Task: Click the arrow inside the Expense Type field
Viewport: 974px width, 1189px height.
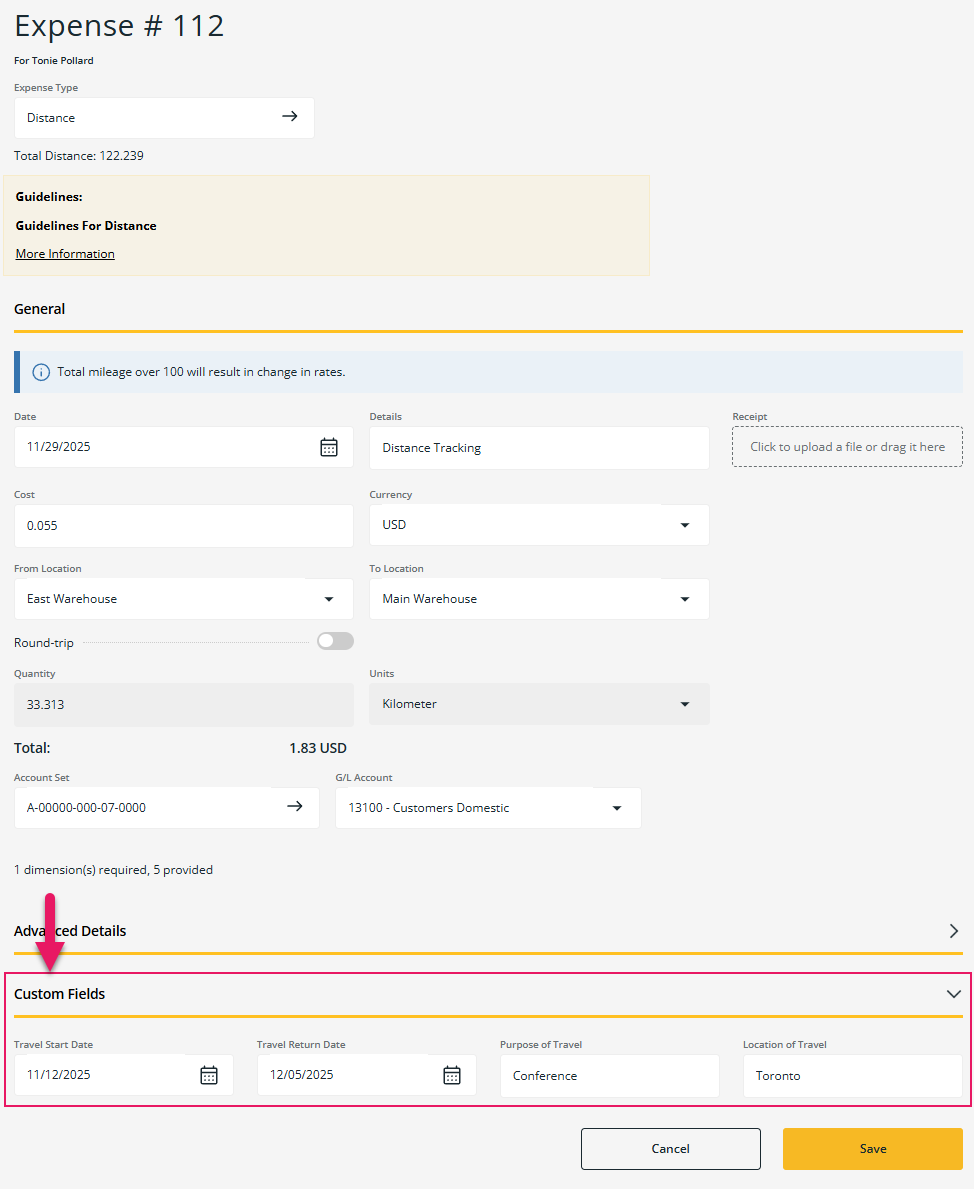Action: 290,116
